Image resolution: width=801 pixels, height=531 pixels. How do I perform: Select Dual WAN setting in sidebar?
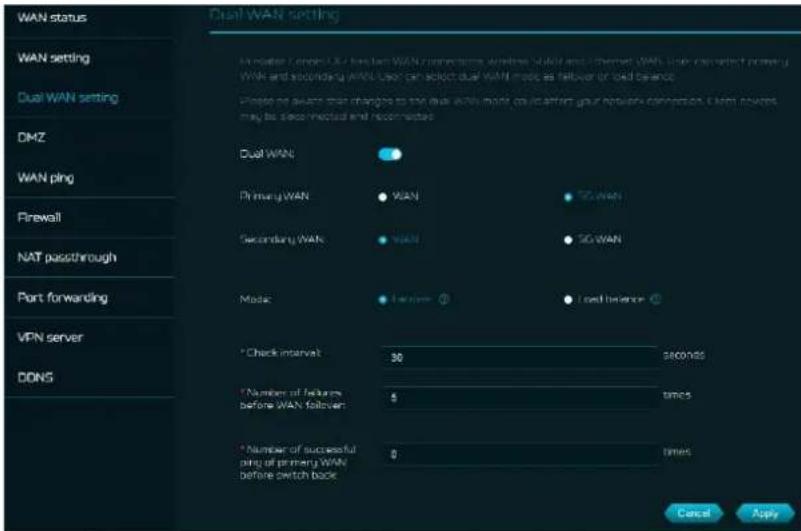pyautogui.click(x=67, y=97)
